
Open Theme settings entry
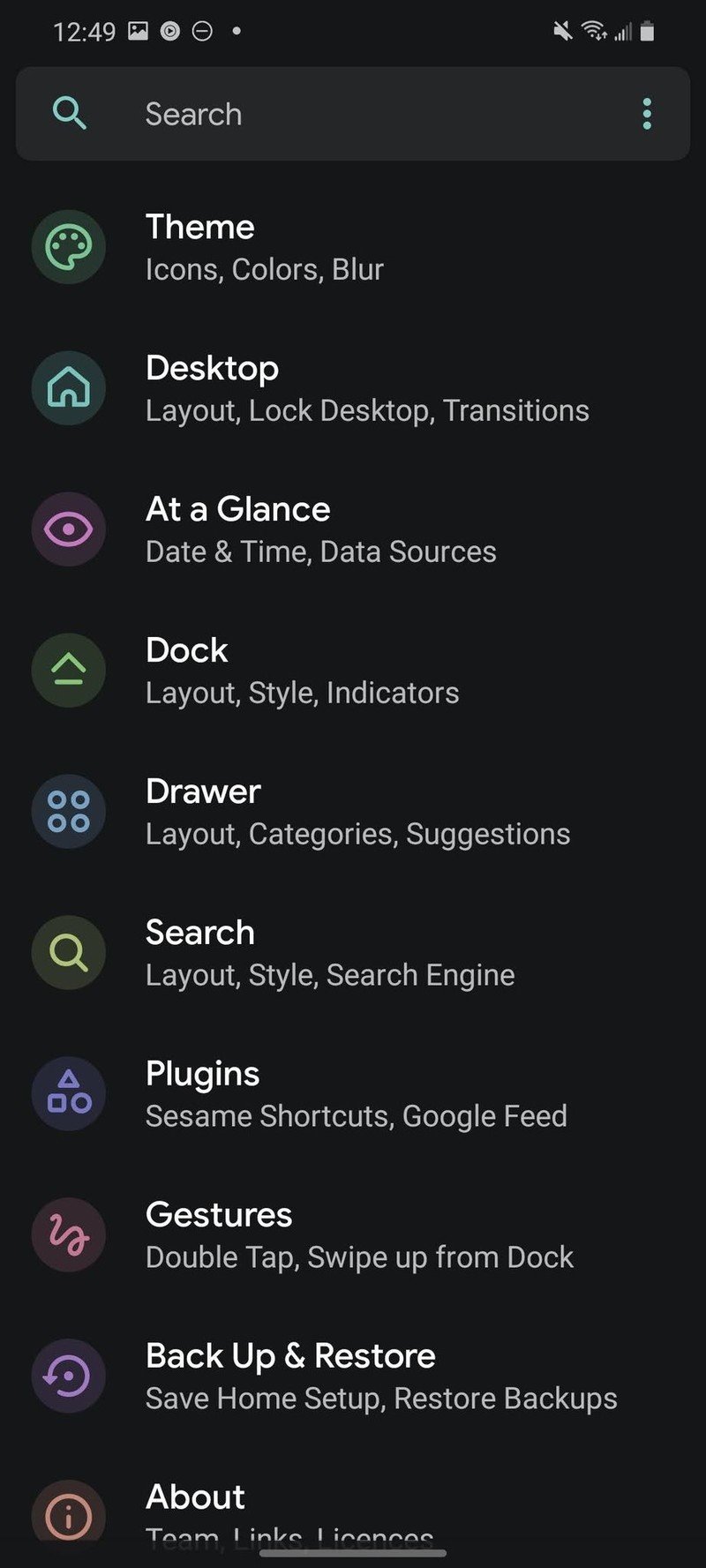click(353, 247)
